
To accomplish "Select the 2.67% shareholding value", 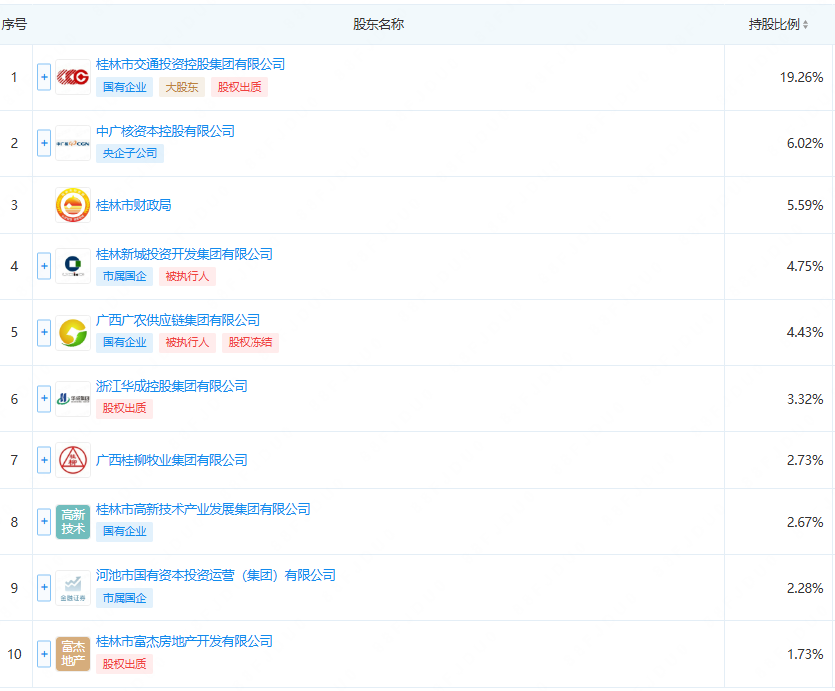I will (805, 522).
